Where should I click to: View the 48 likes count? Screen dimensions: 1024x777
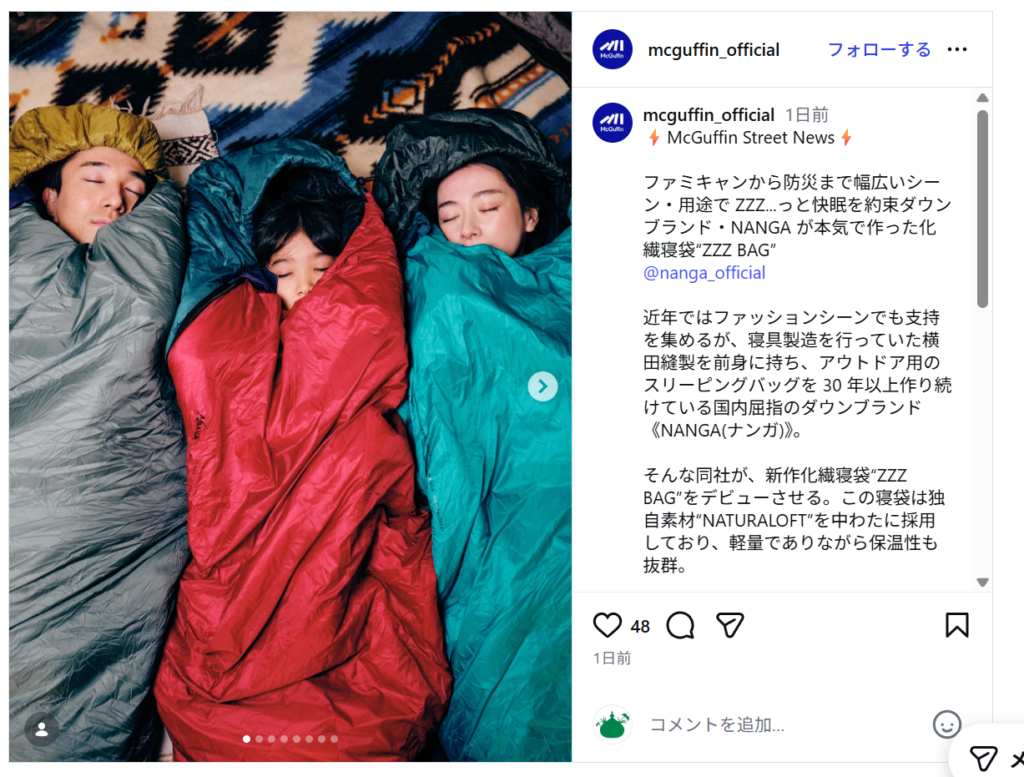(x=640, y=627)
